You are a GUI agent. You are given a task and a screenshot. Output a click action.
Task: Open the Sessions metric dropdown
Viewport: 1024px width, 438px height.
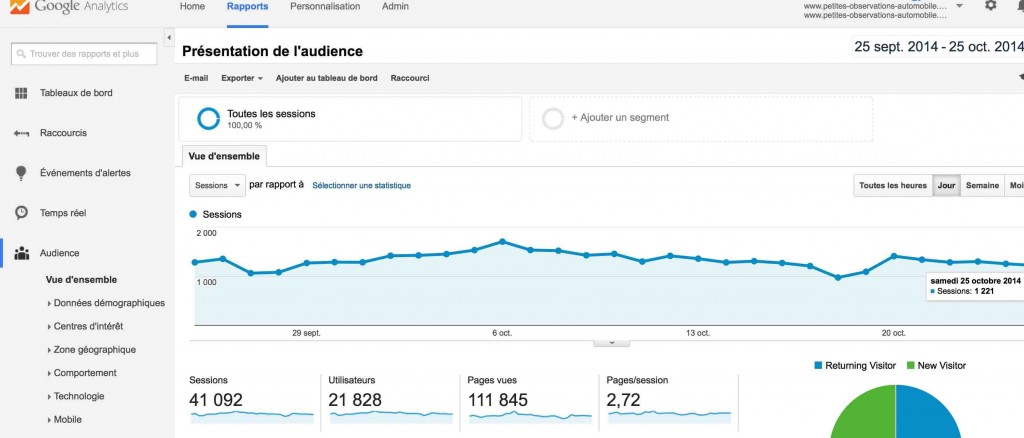(217, 185)
